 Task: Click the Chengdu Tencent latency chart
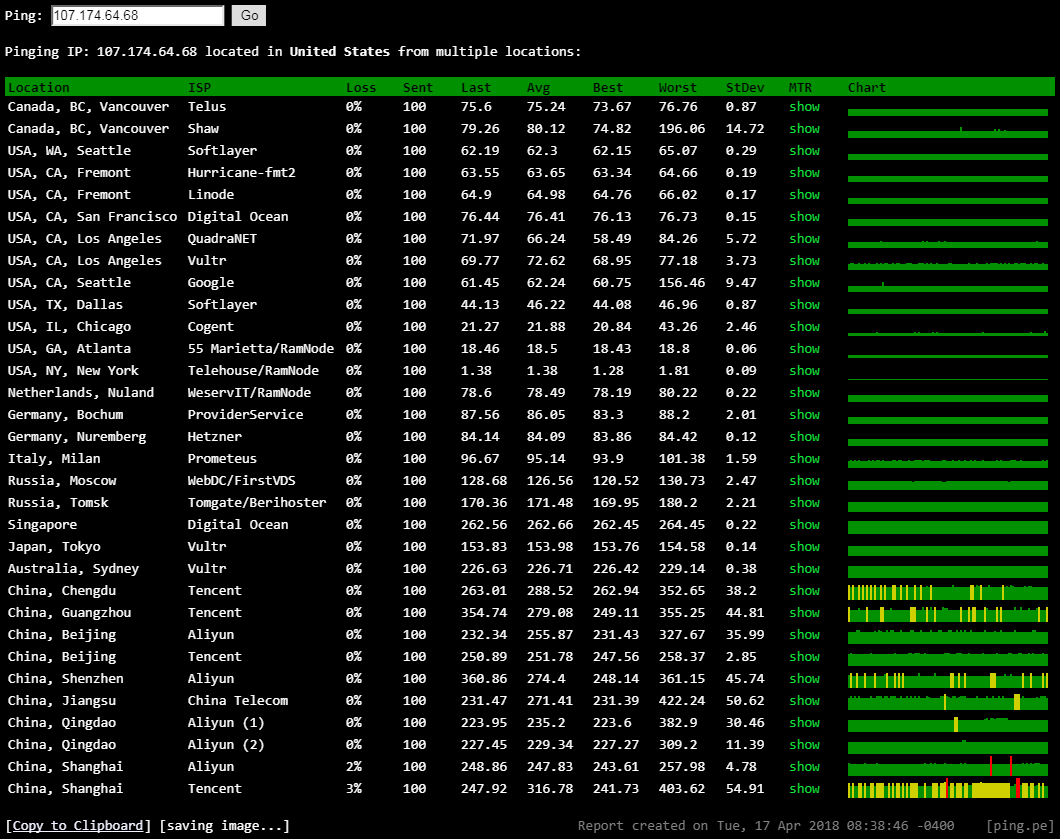click(947, 591)
